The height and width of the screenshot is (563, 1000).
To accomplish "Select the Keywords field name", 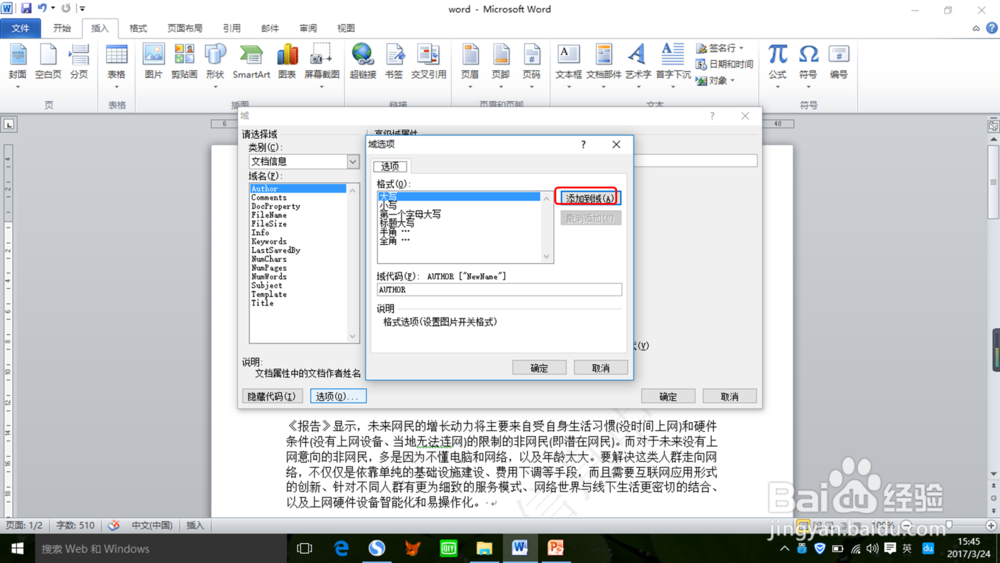I will pyautogui.click(x=269, y=242).
